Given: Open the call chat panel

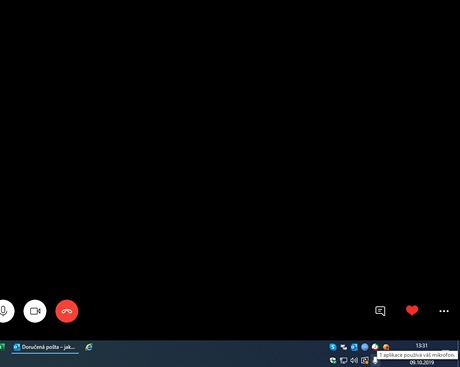Looking at the screenshot, I should point(380,311).
